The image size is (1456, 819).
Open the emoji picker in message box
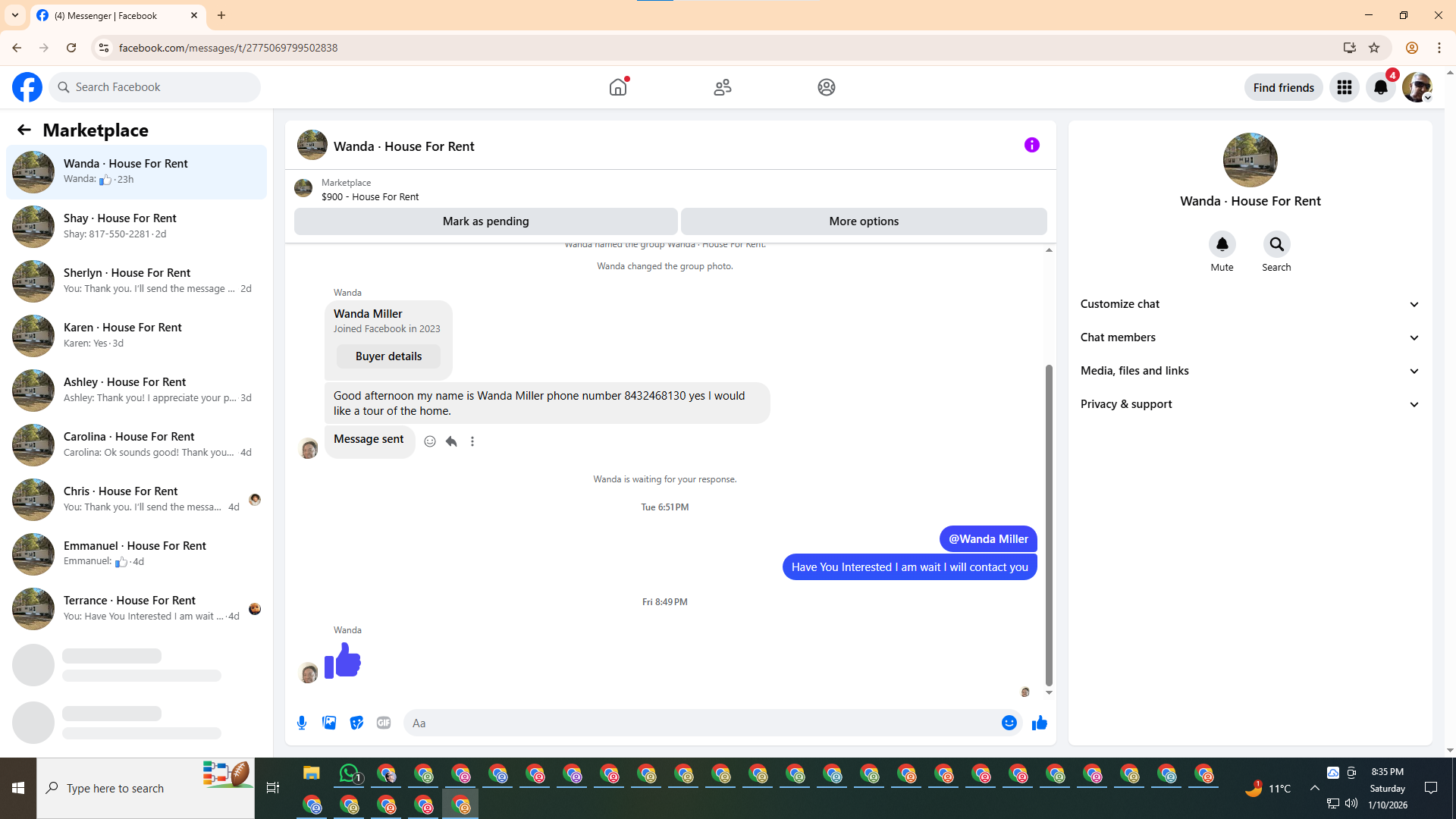click(x=1009, y=723)
